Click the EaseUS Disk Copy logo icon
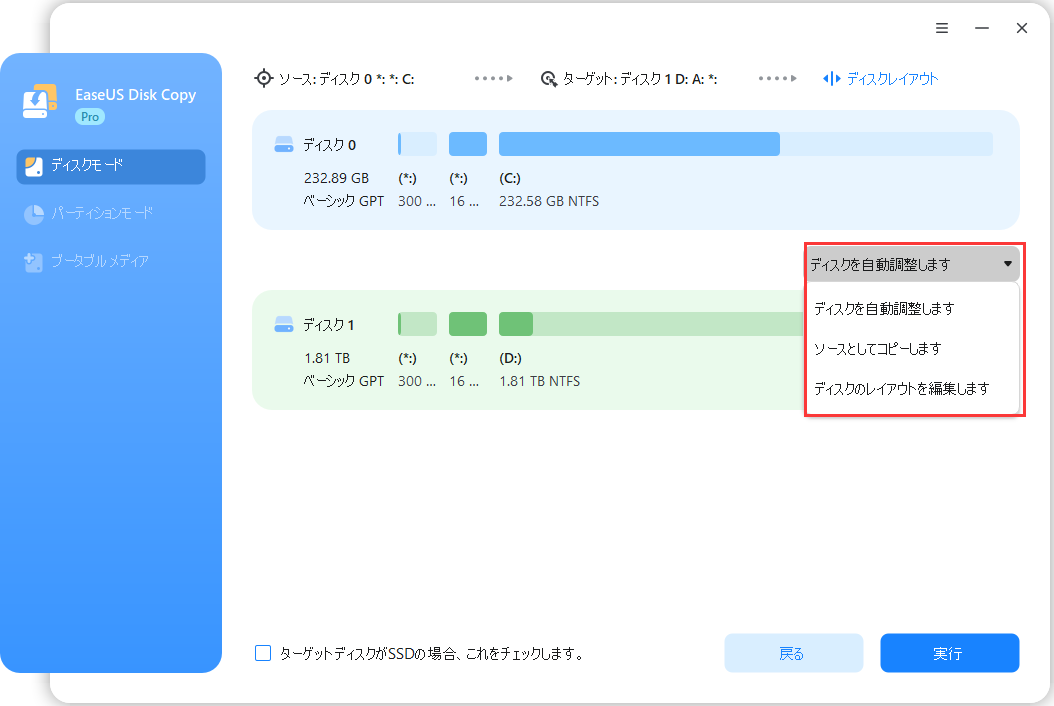 pyautogui.click(x=40, y=103)
